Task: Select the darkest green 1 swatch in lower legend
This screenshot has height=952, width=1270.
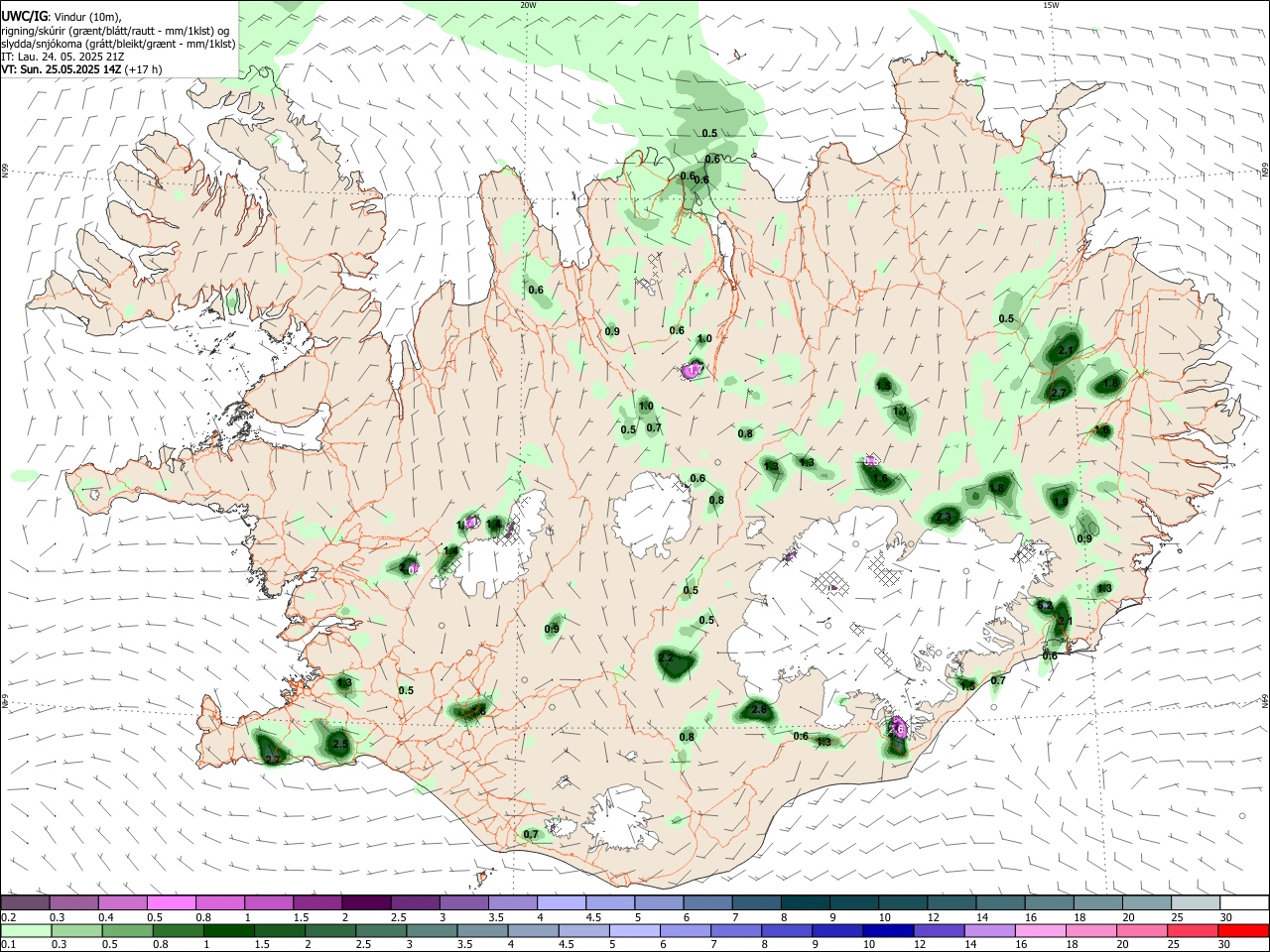Action: (228, 931)
